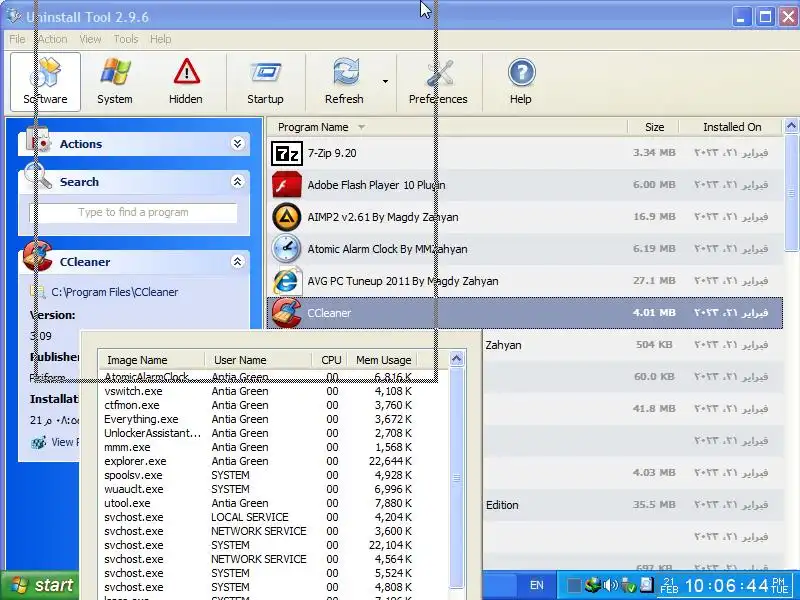This screenshot has height=600, width=800.
Task: Click the Uninstall Tool title bar icon
Action: [15, 15]
